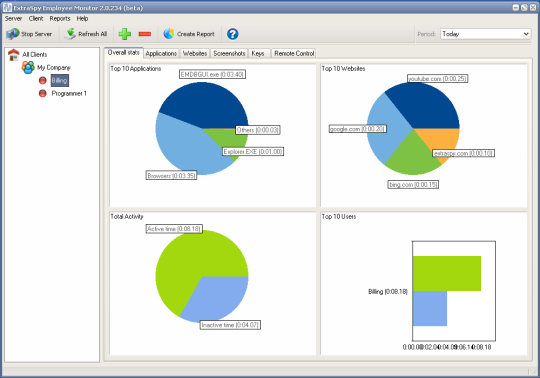540x378 pixels.
Task: Click the Browsers [0:03:35] label
Action: (172, 176)
